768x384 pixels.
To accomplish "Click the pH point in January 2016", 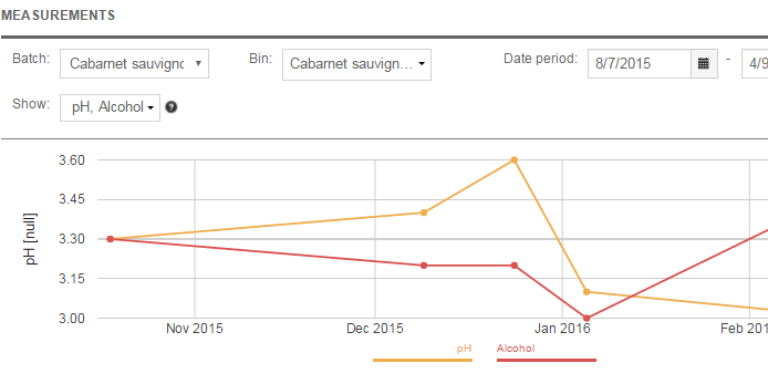I will (587, 292).
